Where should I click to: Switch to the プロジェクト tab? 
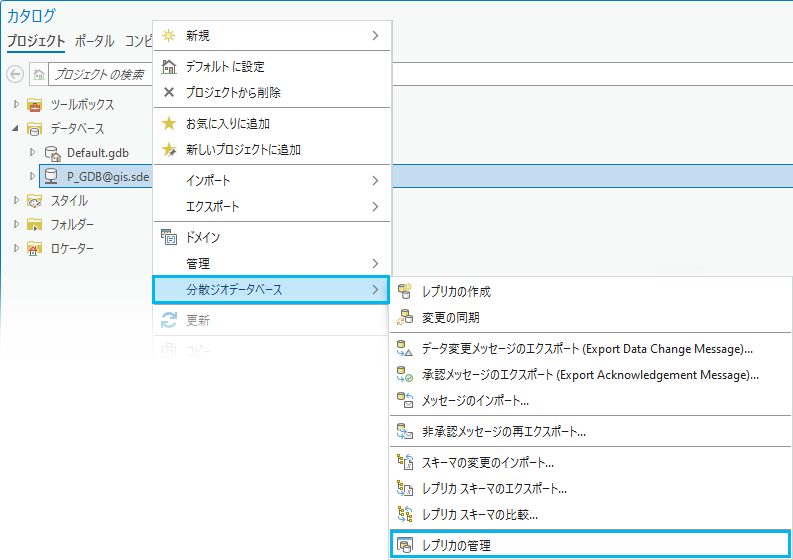click(x=36, y=41)
